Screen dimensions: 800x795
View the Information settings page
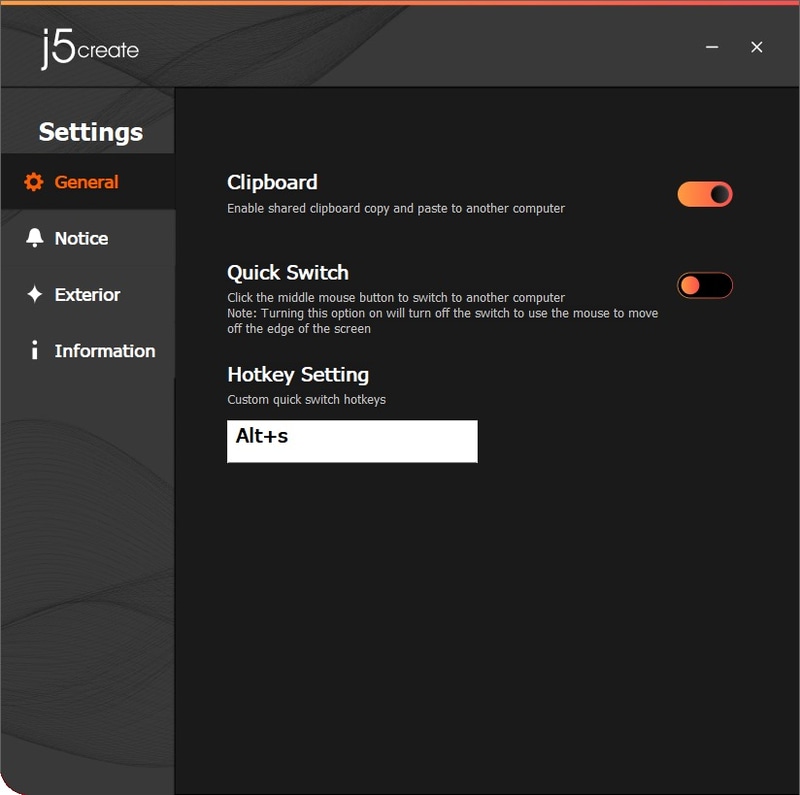pos(104,351)
